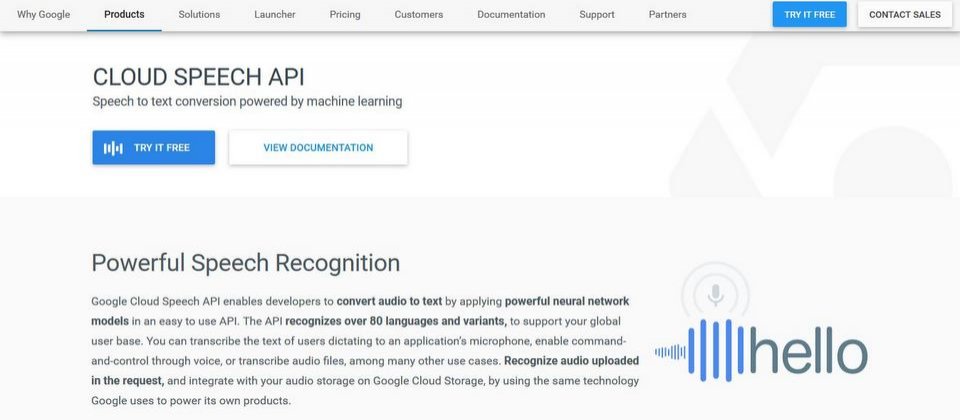Open the Solutions menu
Viewport: 960px width, 420px height.
pos(199,14)
